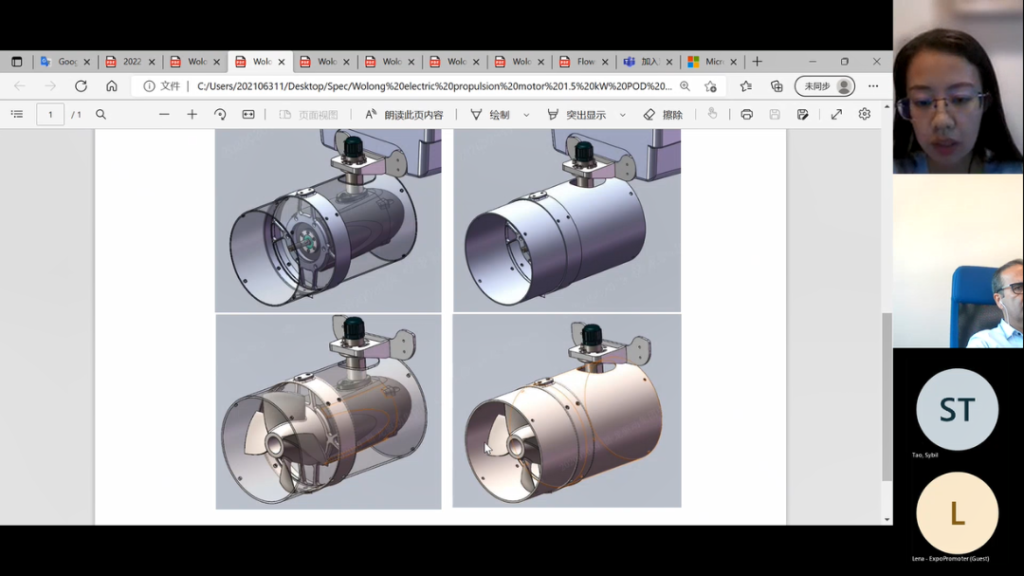Start Read aloud (朗读此页内容)
The image size is (1024, 576).
click(x=404, y=114)
